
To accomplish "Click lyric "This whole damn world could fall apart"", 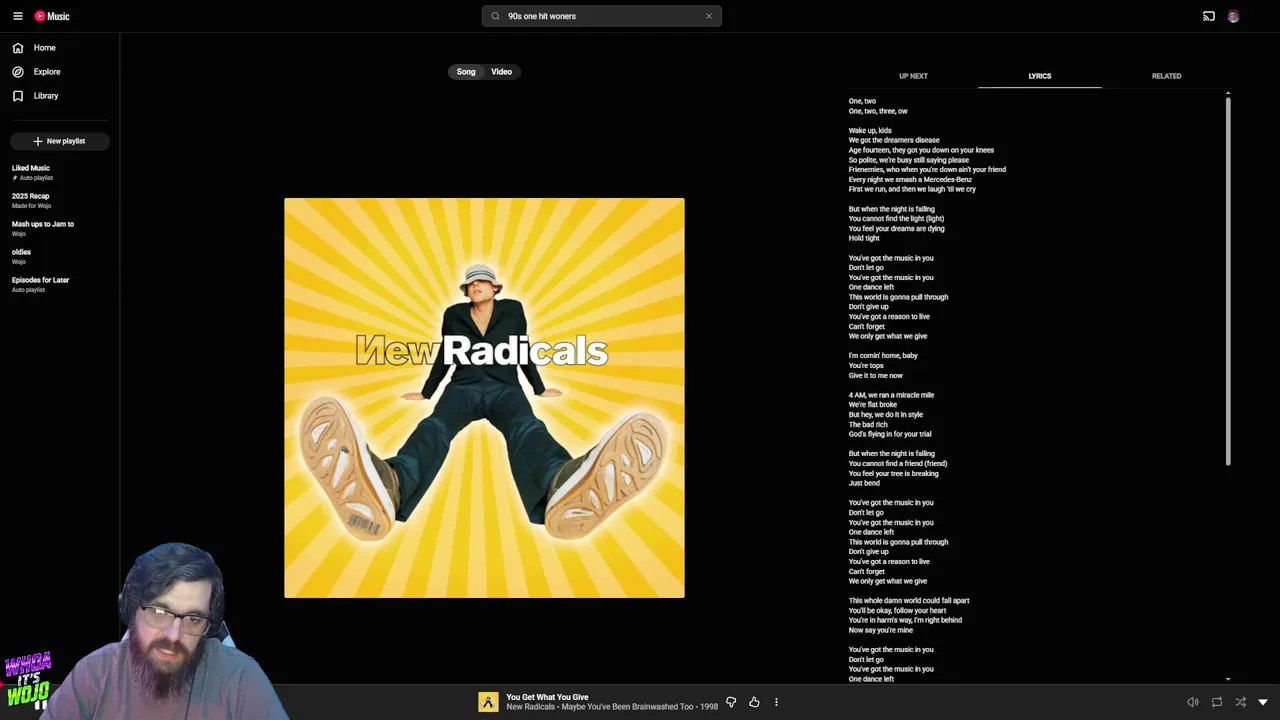I will point(909,601).
